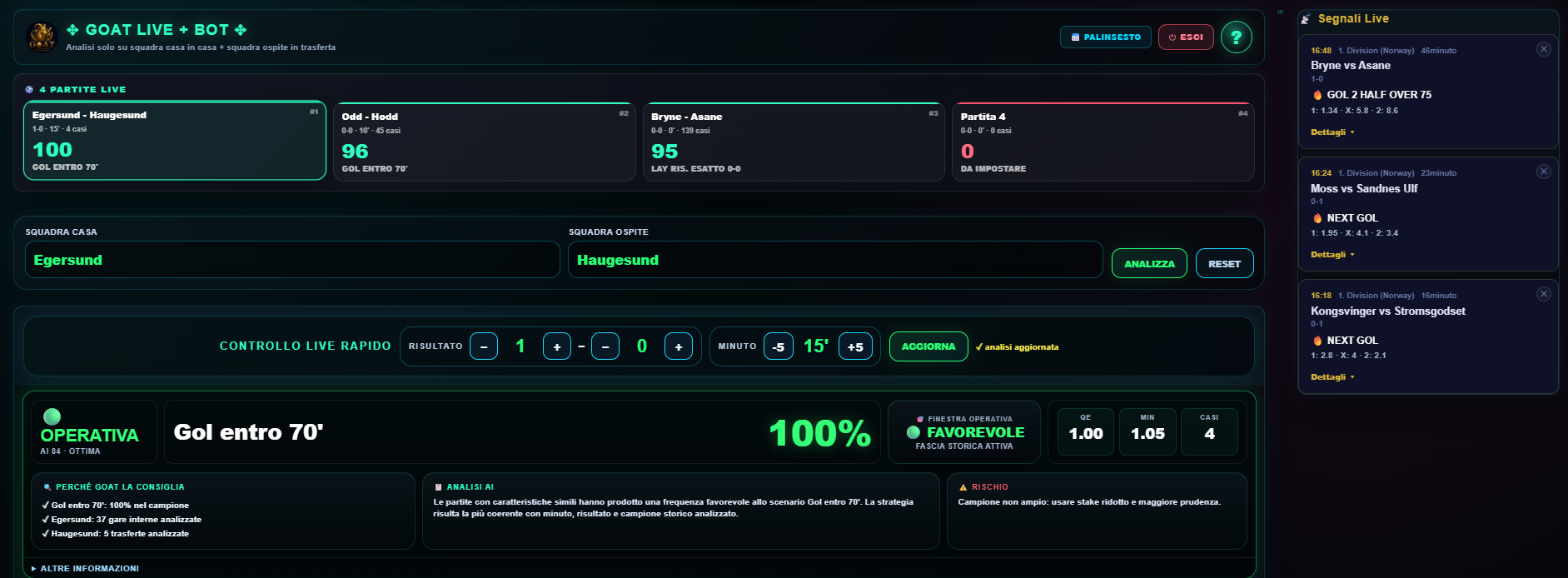Viewport: 1568px width, 578px height.
Task: Decrease home team score with minus
Action: click(484, 346)
